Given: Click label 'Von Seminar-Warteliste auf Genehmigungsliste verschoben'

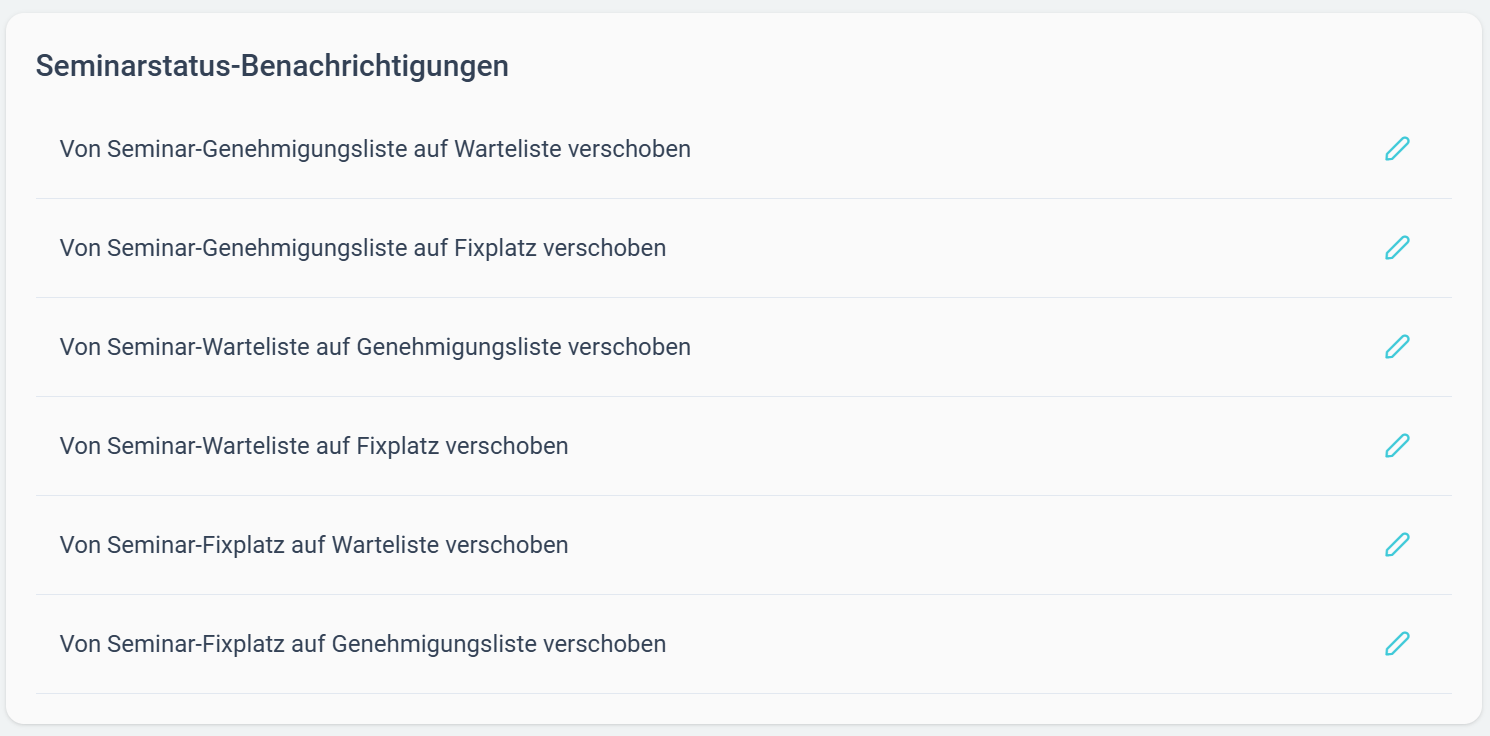Looking at the screenshot, I should pyautogui.click(x=375, y=347).
